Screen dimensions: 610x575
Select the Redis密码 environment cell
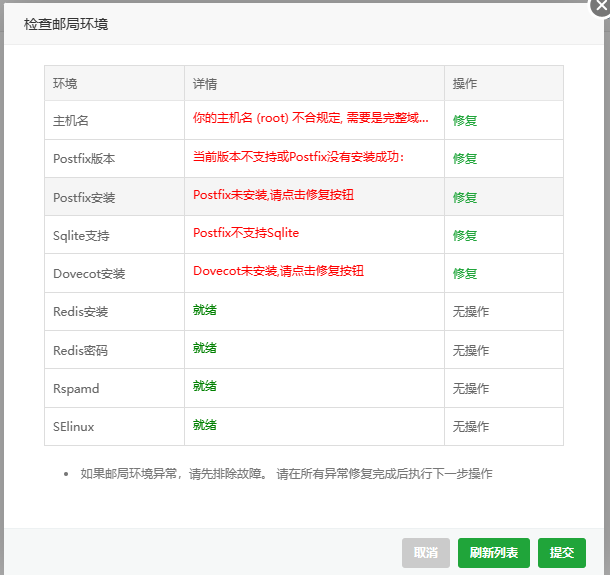[x=114, y=350]
